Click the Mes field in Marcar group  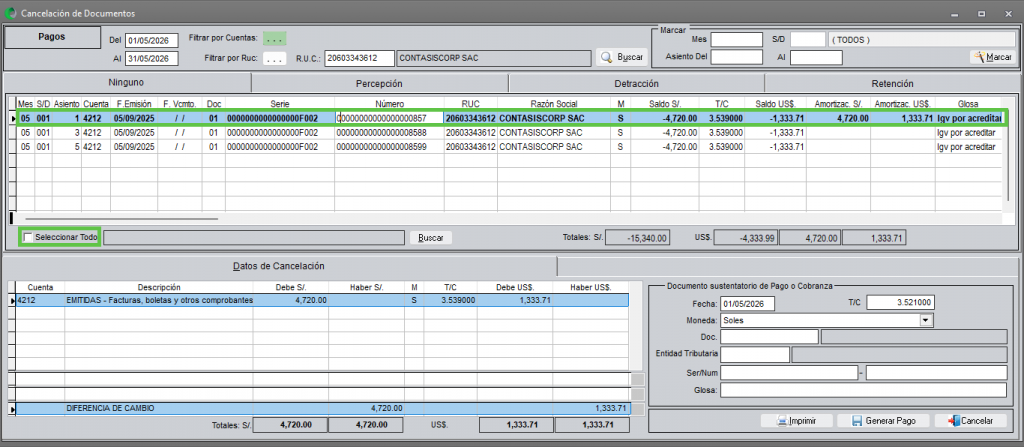(737, 40)
